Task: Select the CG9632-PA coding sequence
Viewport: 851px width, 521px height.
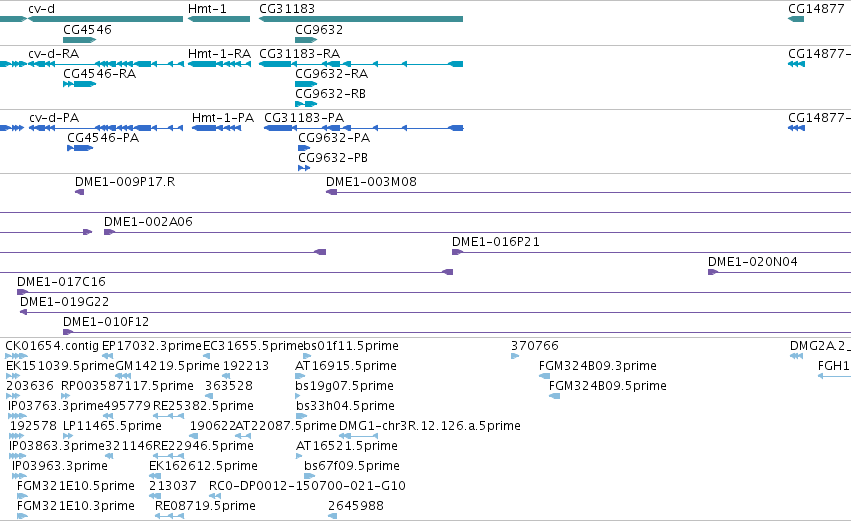Action: 304,148
